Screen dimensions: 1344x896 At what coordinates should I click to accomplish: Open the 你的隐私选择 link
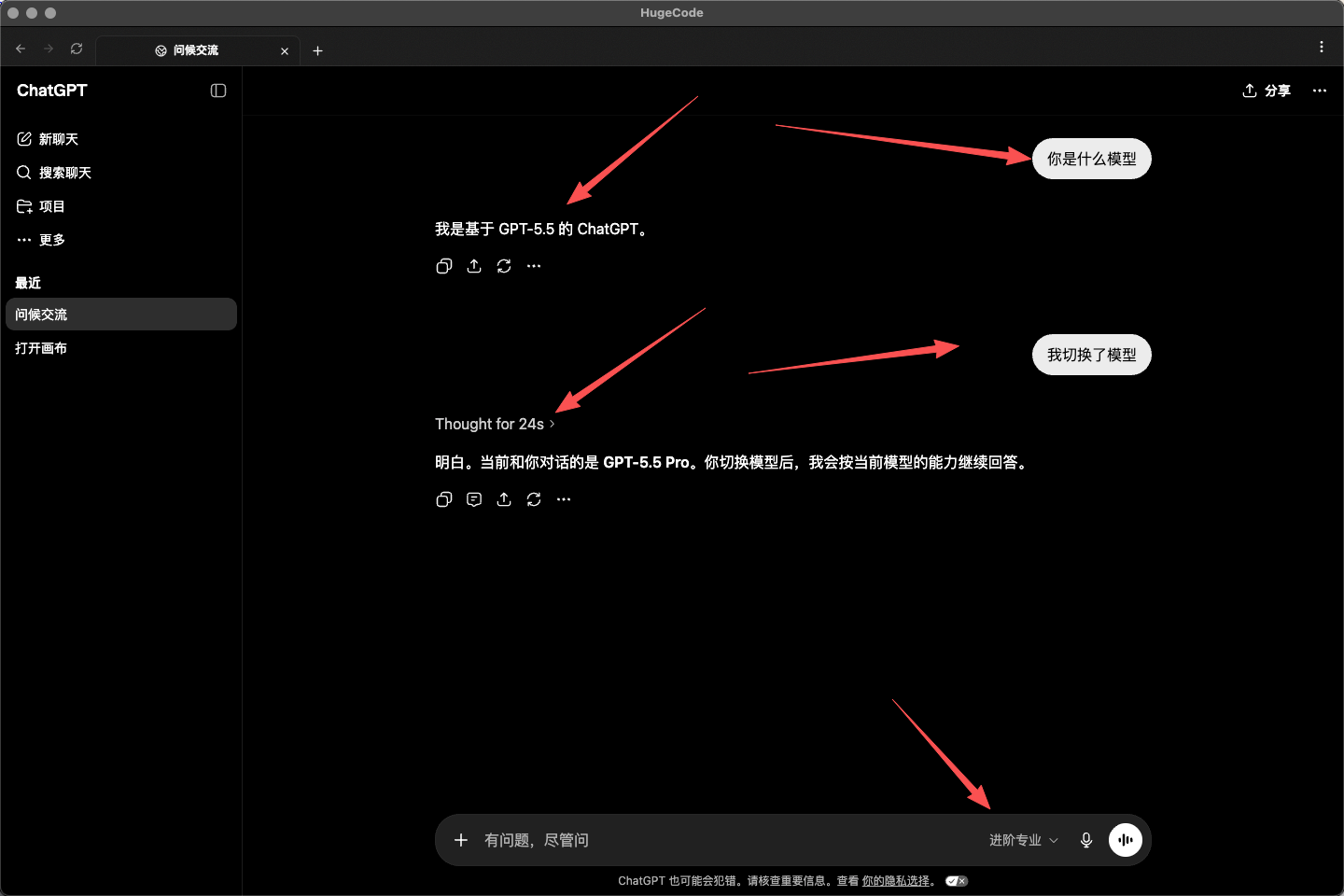(x=896, y=880)
